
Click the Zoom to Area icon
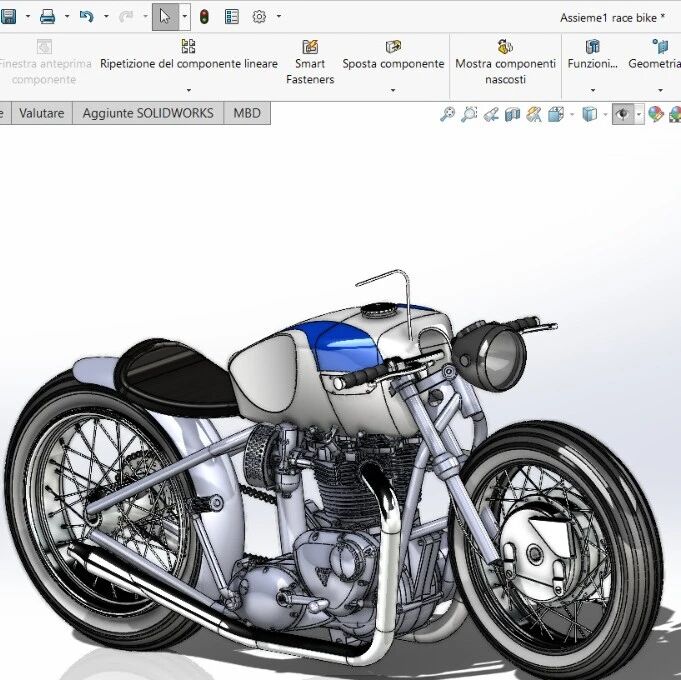[469, 114]
